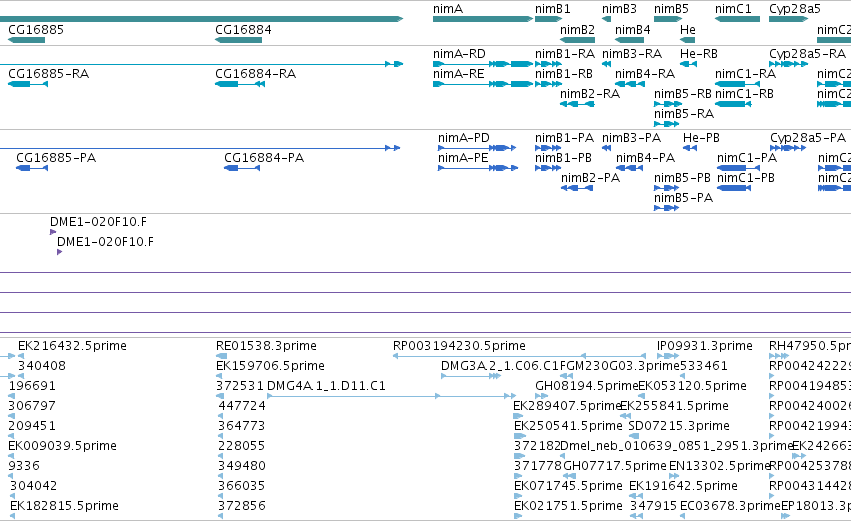This screenshot has height=521, width=851.
Task: Click the nimB4-PA protein label
Action: point(645,158)
